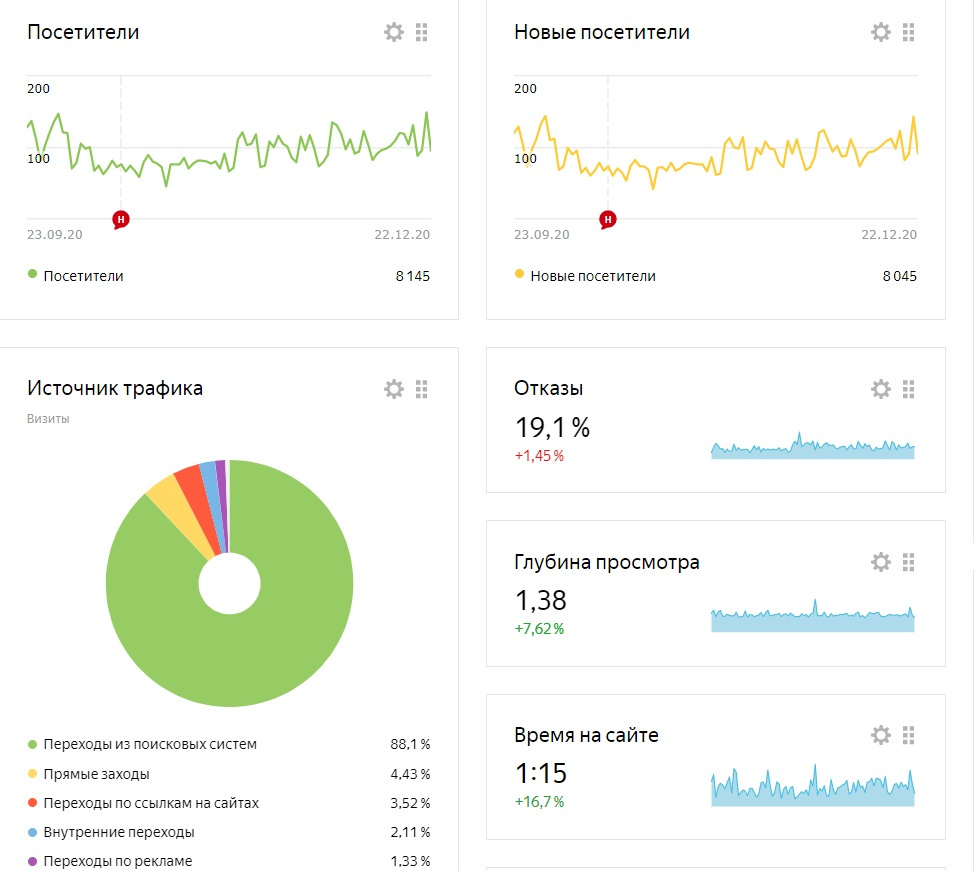
Task: Click yellow dot for Прямые заходы
Action: tap(32, 774)
